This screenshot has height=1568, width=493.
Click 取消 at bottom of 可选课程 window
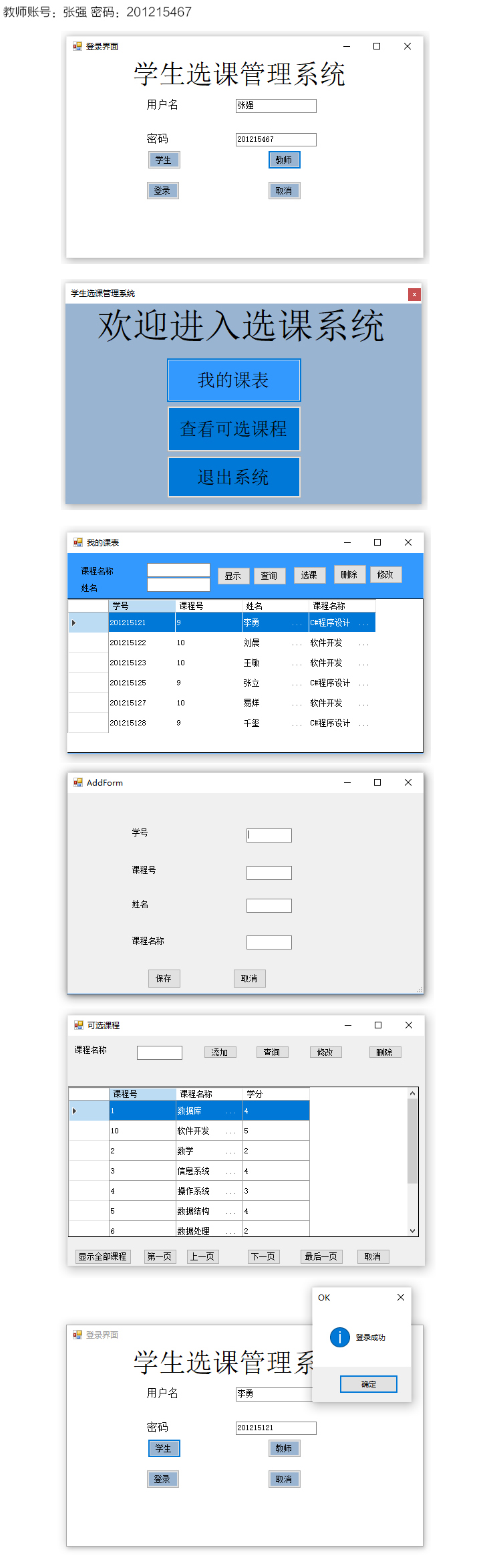click(x=373, y=1256)
